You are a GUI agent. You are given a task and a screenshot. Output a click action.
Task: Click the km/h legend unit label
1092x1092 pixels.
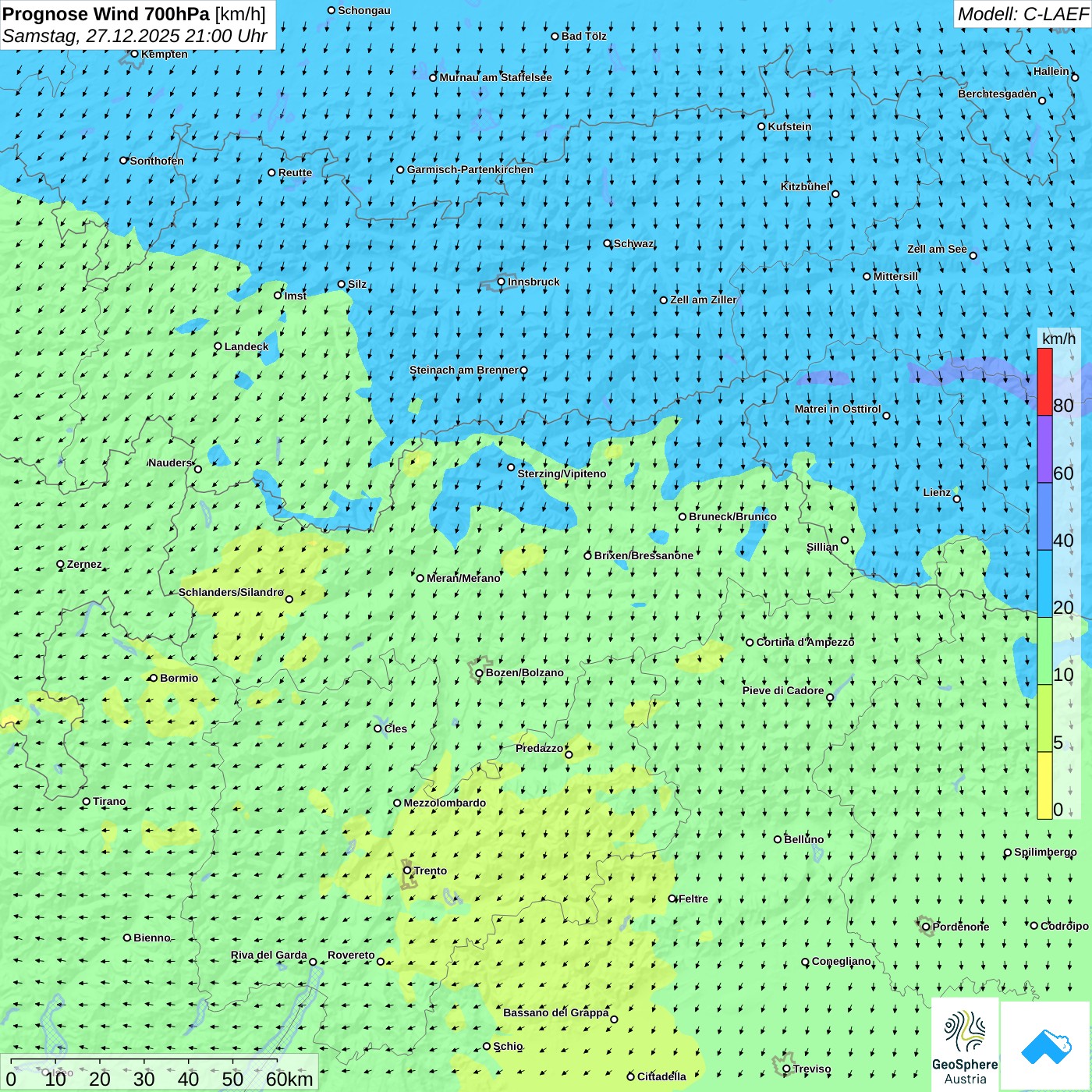1058,339
